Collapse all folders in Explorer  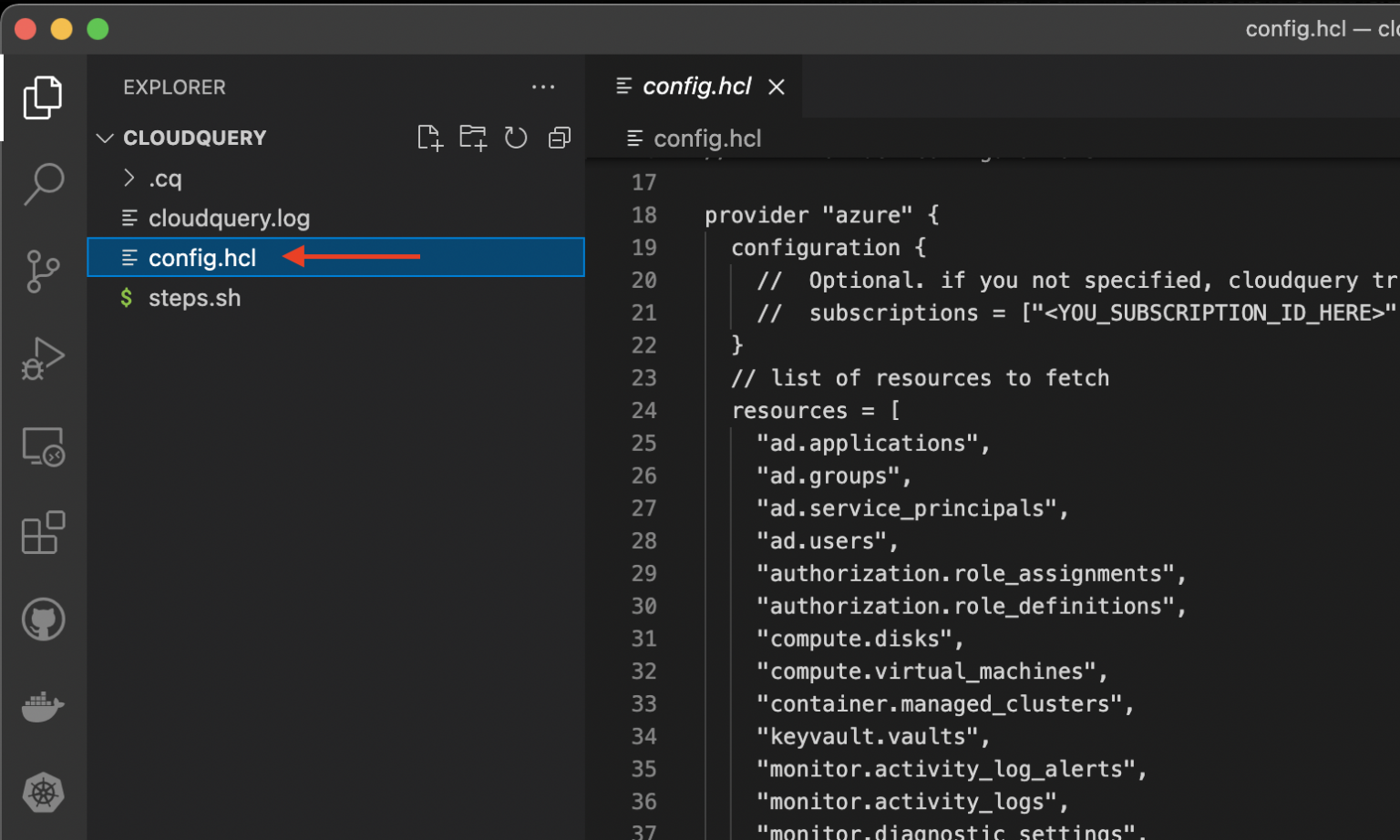(x=559, y=137)
